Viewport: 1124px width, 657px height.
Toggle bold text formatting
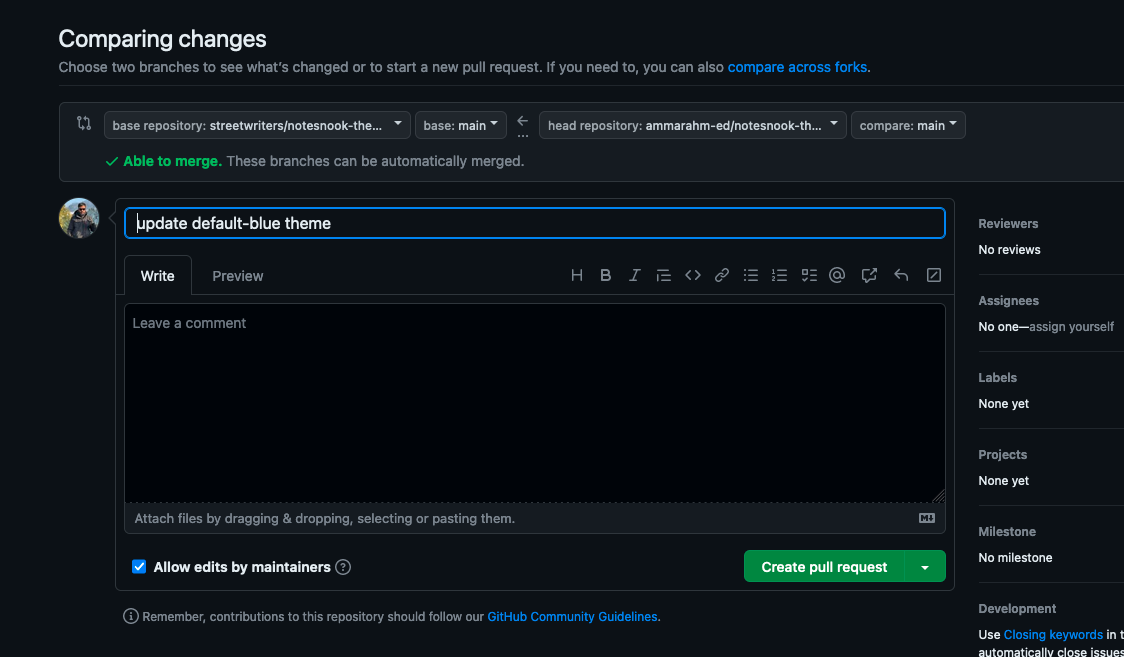coord(605,276)
